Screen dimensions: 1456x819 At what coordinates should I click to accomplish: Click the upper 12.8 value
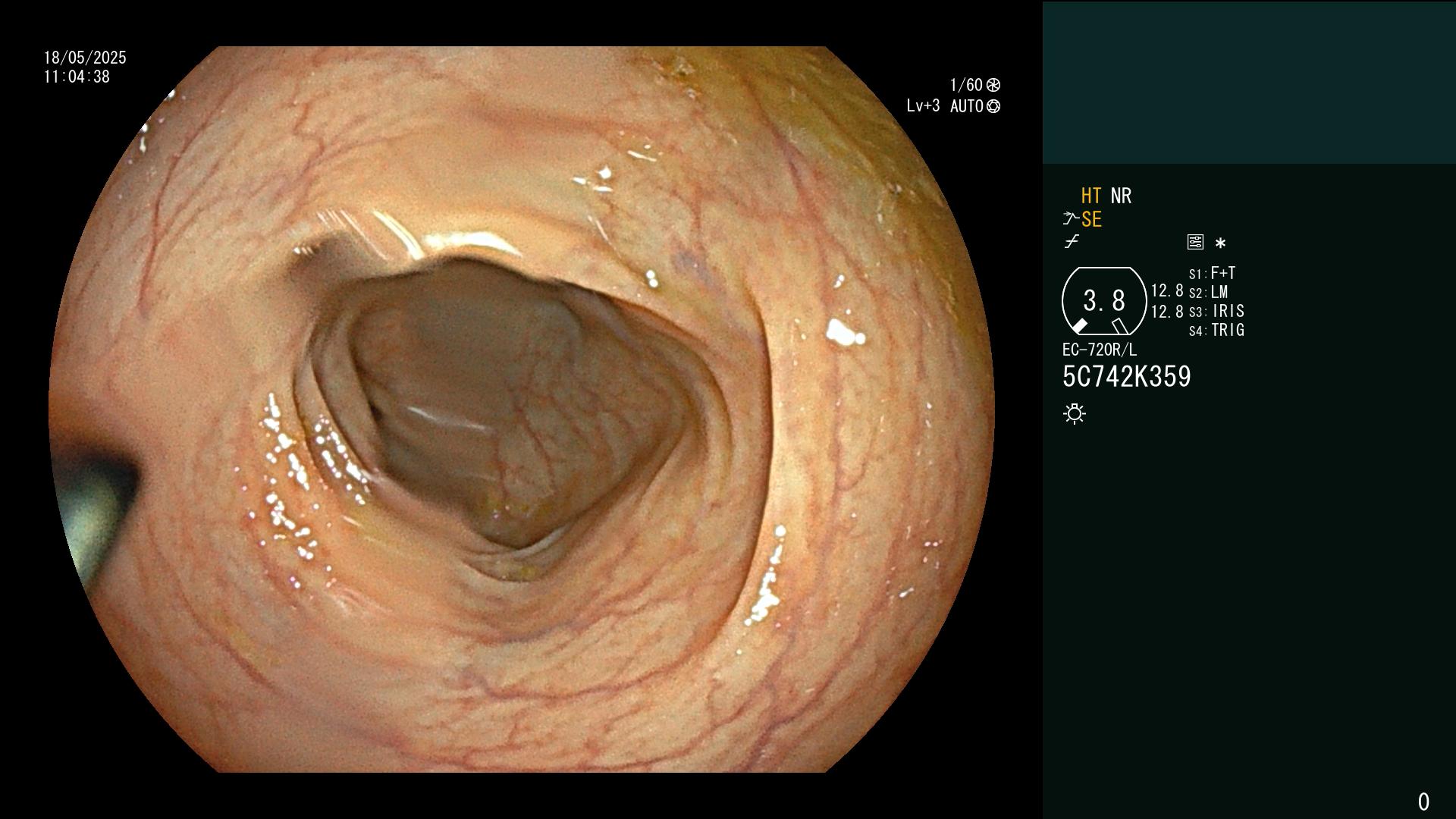(x=1167, y=290)
